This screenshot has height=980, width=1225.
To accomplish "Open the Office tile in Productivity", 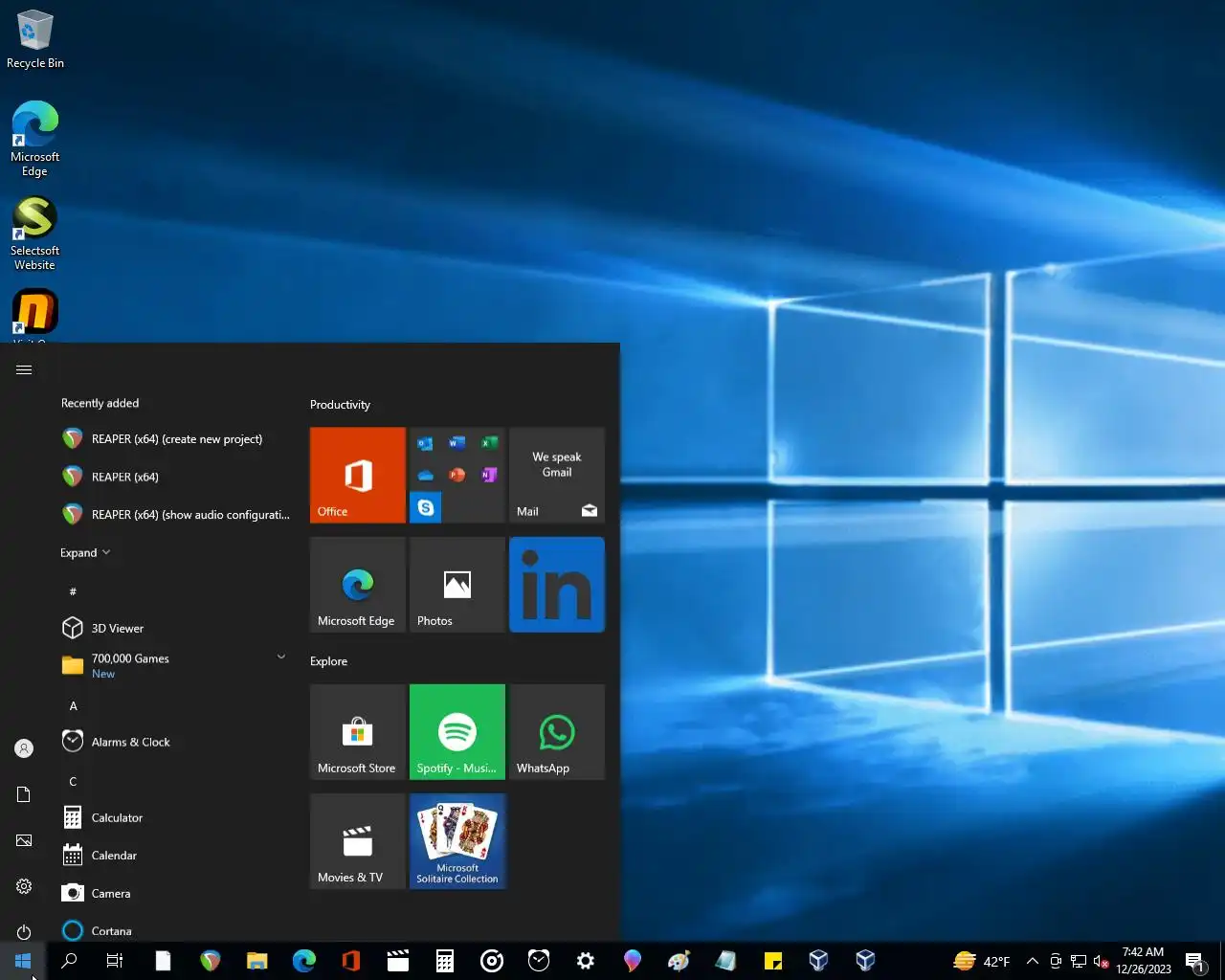I will click(x=358, y=476).
